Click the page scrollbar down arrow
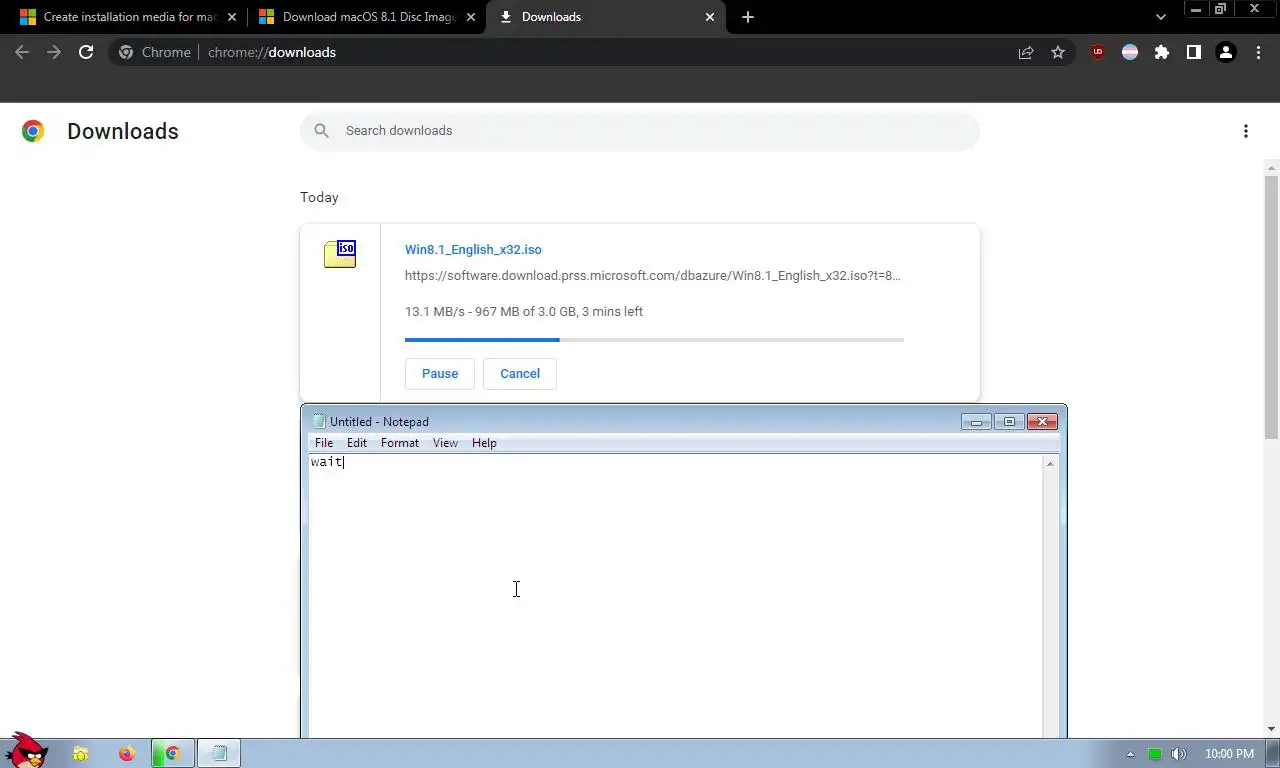Image resolution: width=1280 pixels, height=768 pixels. point(1272,729)
